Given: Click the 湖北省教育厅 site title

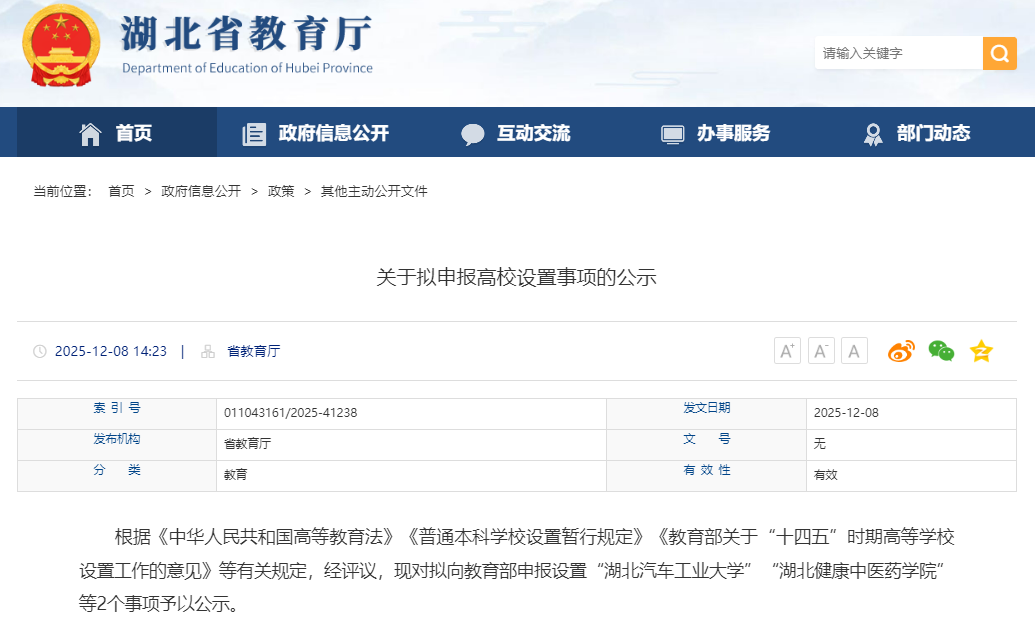Looking at the screenshot, I should coord(246,36).
